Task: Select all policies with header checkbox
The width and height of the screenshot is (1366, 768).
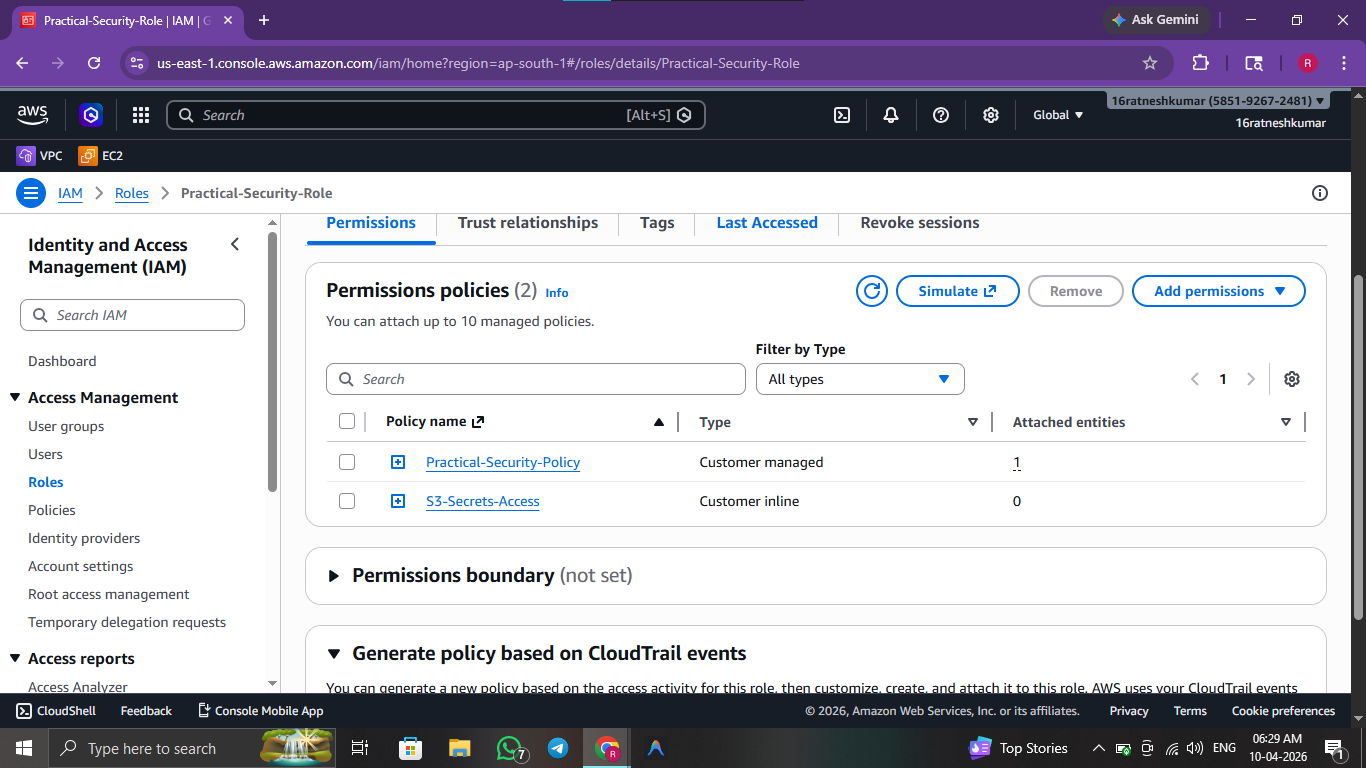Action: [x=347, y=421]
